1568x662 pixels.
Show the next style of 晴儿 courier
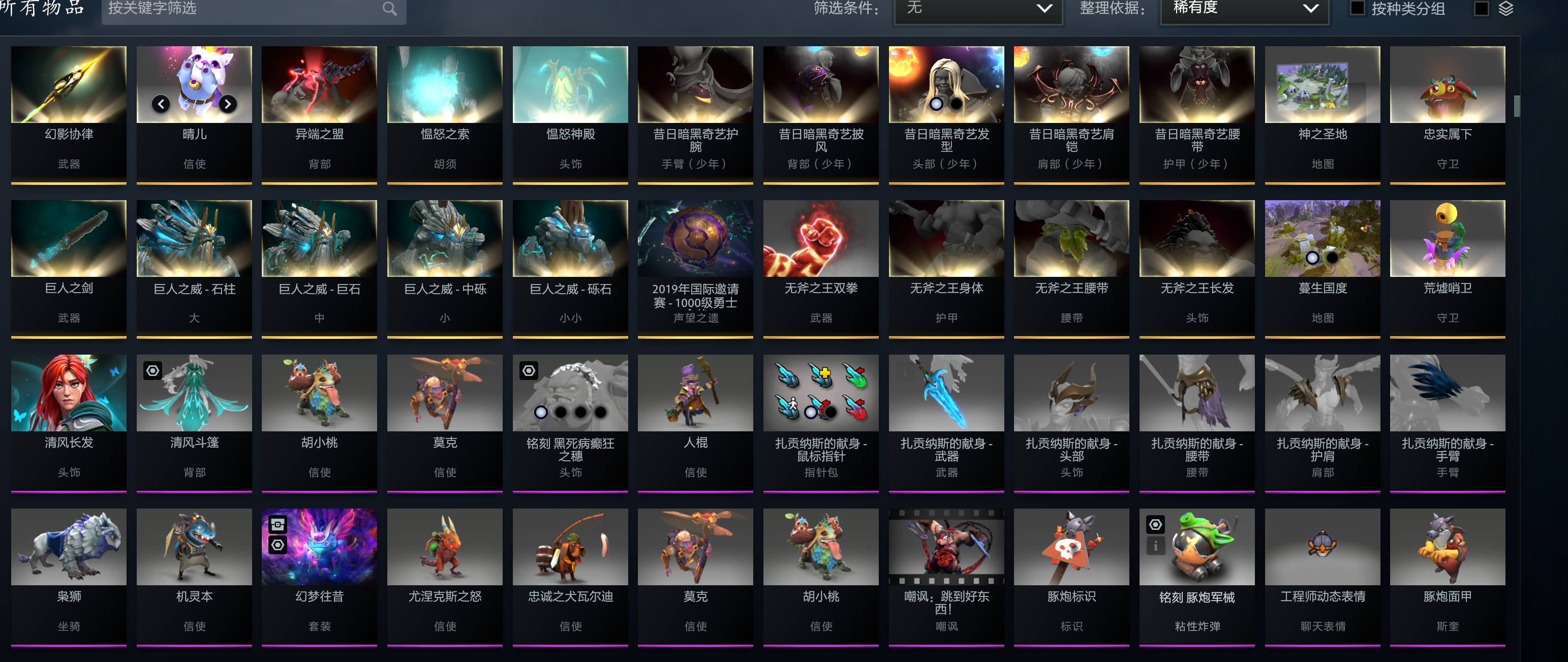pyautogui.click(x=228, y=104)
